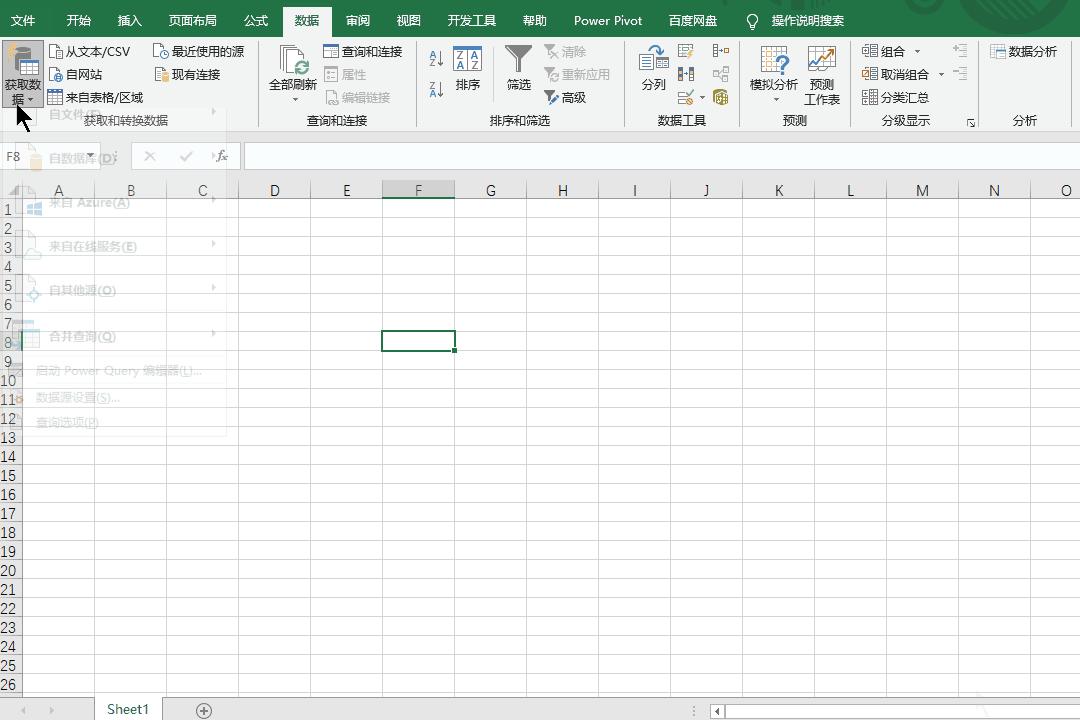Click the Tell Me search box (操作说明搜索)
Viewport: 1080px width, 720px height.
click(808, 21)
